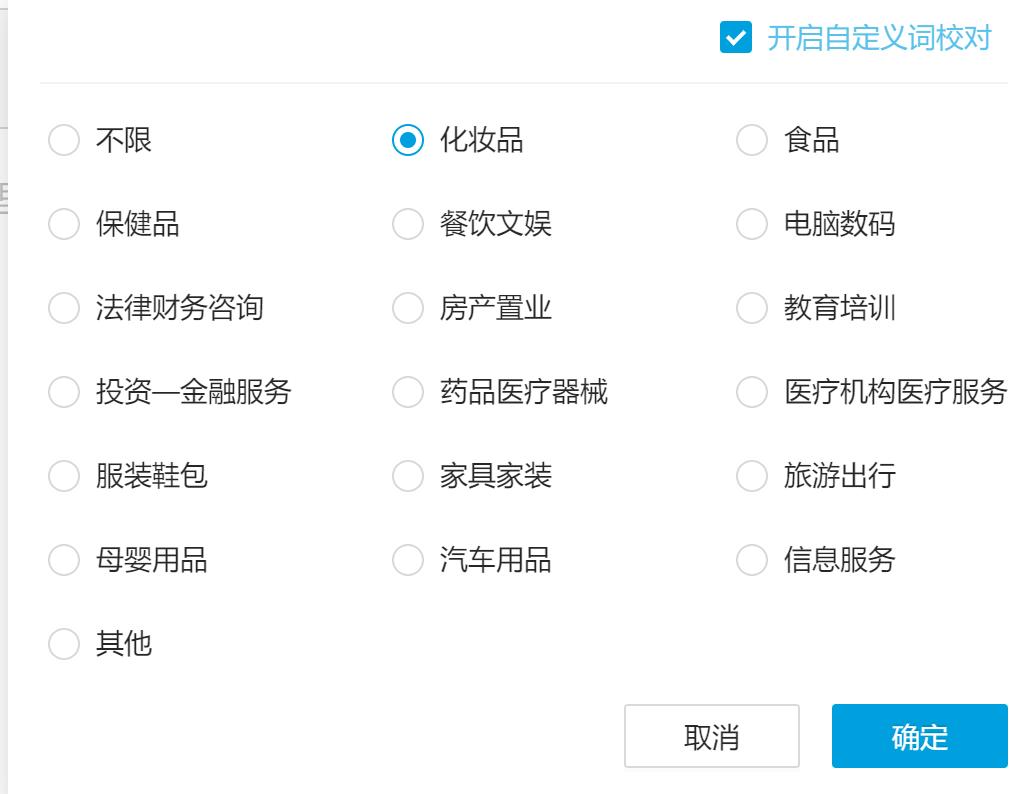Select the 母婴用品 option

coord(63,560)
